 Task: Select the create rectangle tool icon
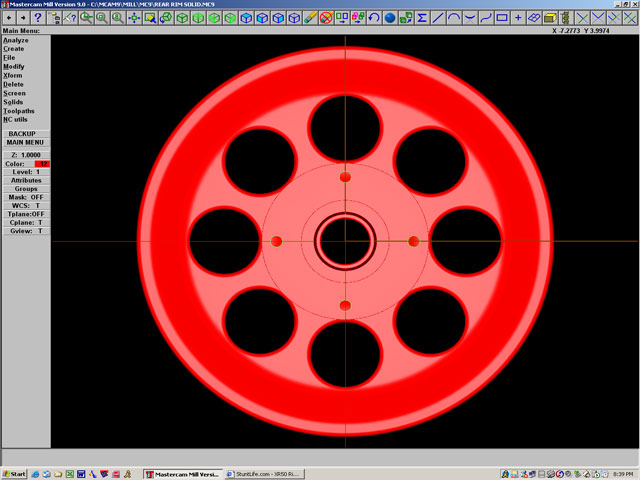502,18
